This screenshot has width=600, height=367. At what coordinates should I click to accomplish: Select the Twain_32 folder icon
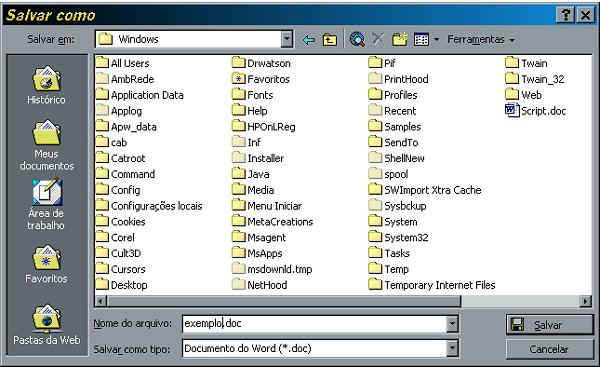pyautogui.click(x=512, y=79)
